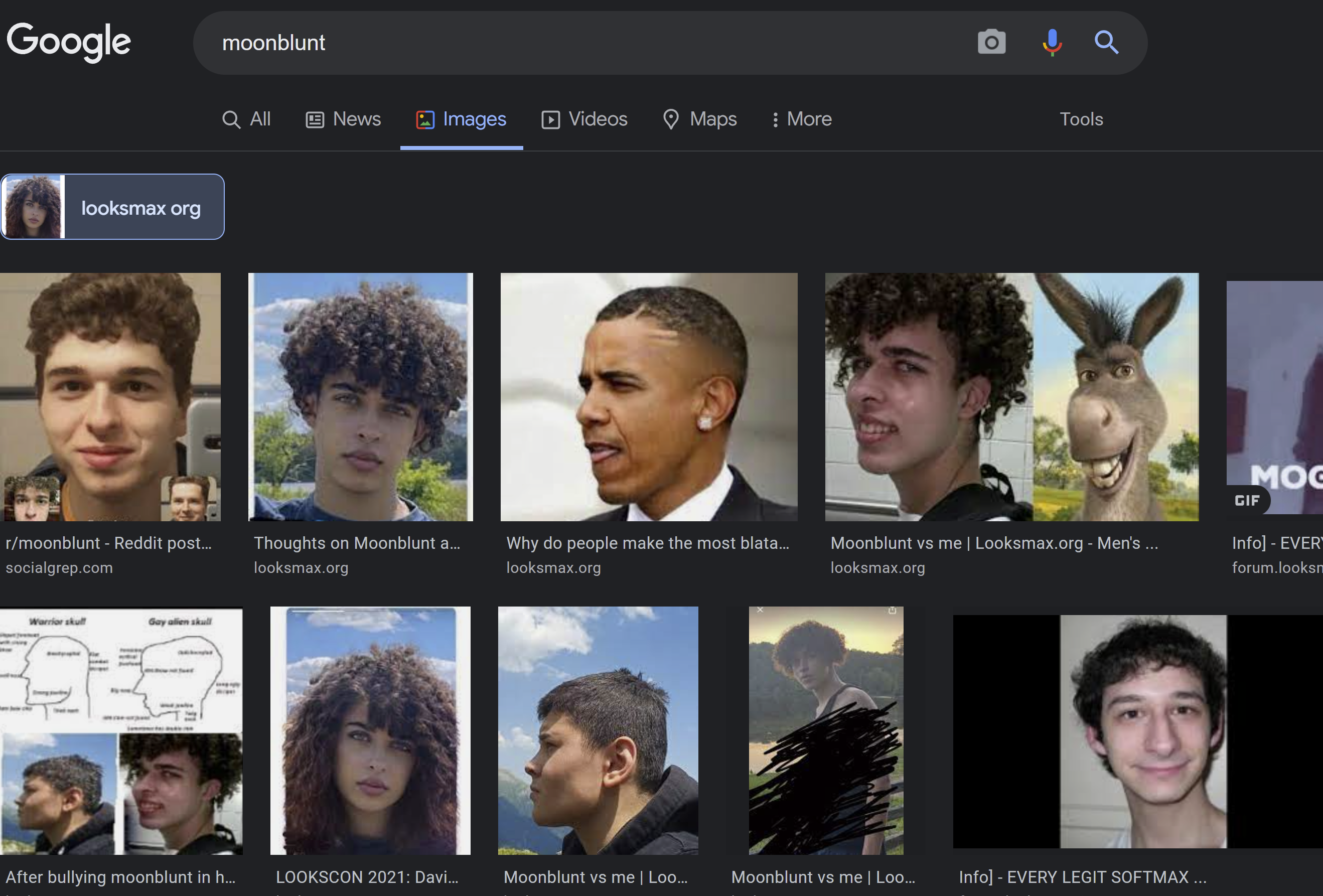Start voice search with microphone icon
1323x896 pixels.
coord(1052,42)
